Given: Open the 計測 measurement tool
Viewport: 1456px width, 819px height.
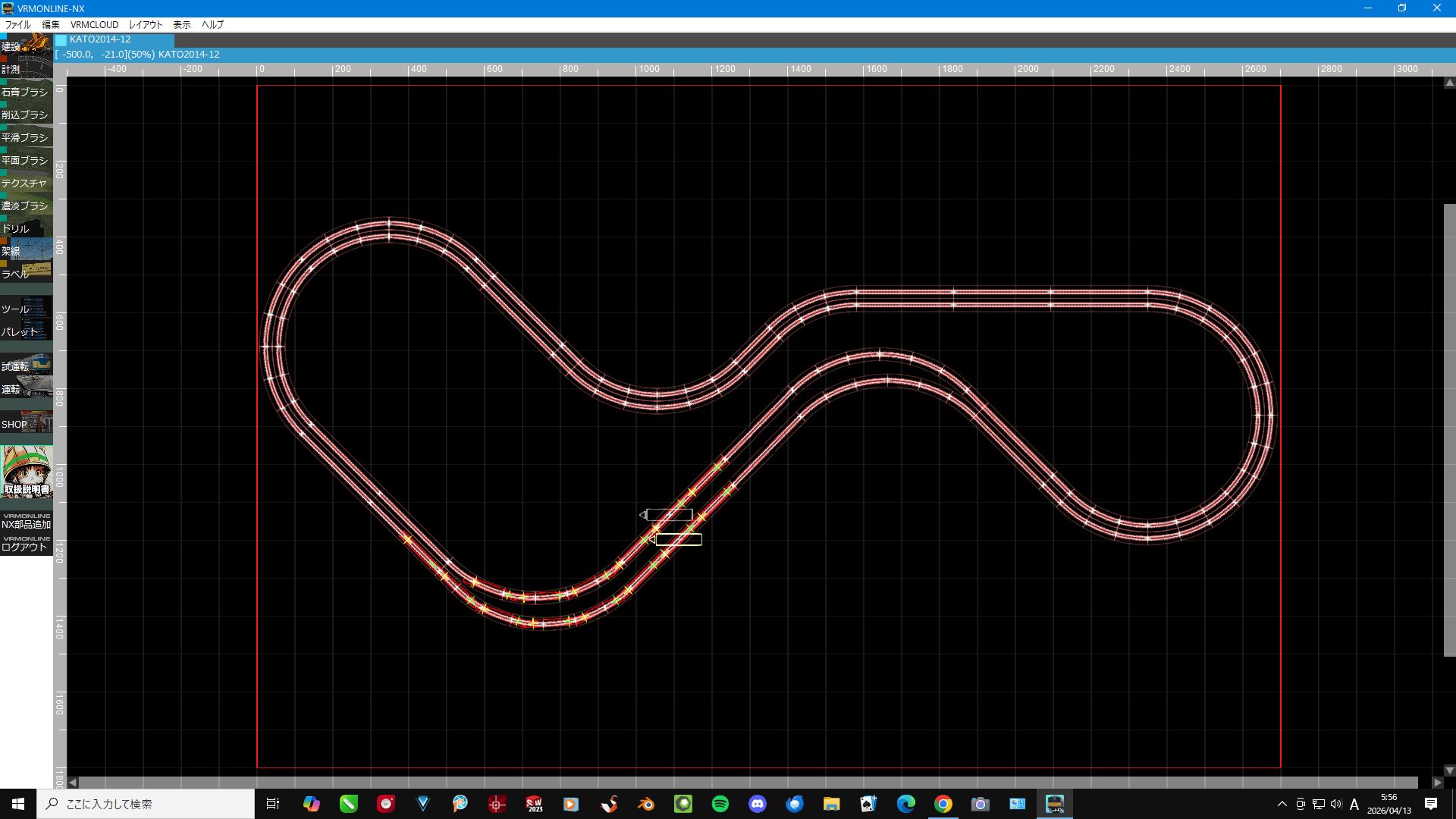Looking at the screenshot, I should (x=27, y=68).
